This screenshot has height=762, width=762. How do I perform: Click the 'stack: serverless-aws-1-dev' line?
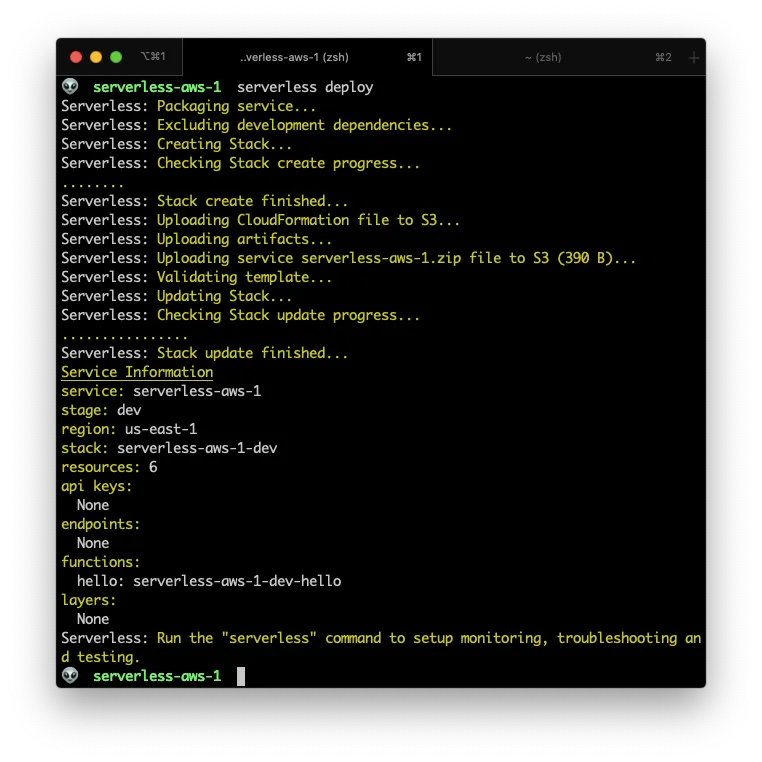coord(169,448)
